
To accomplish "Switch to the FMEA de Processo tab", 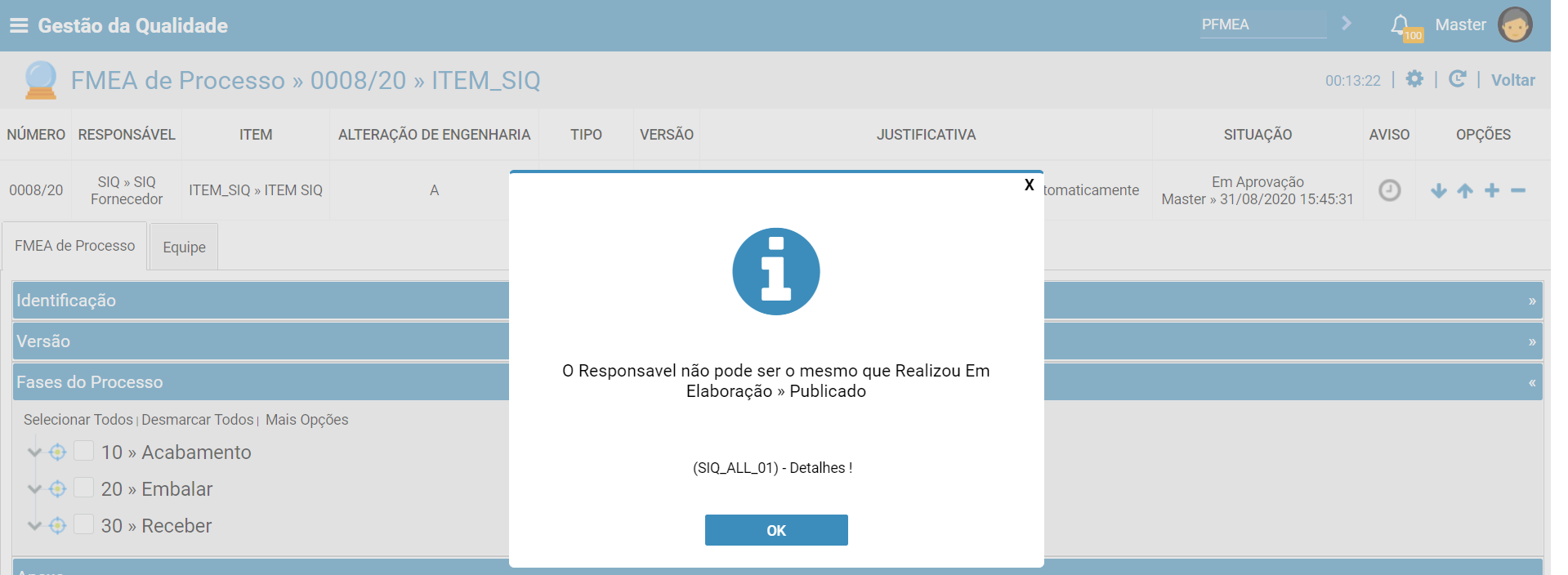I will tap(74, 246).
